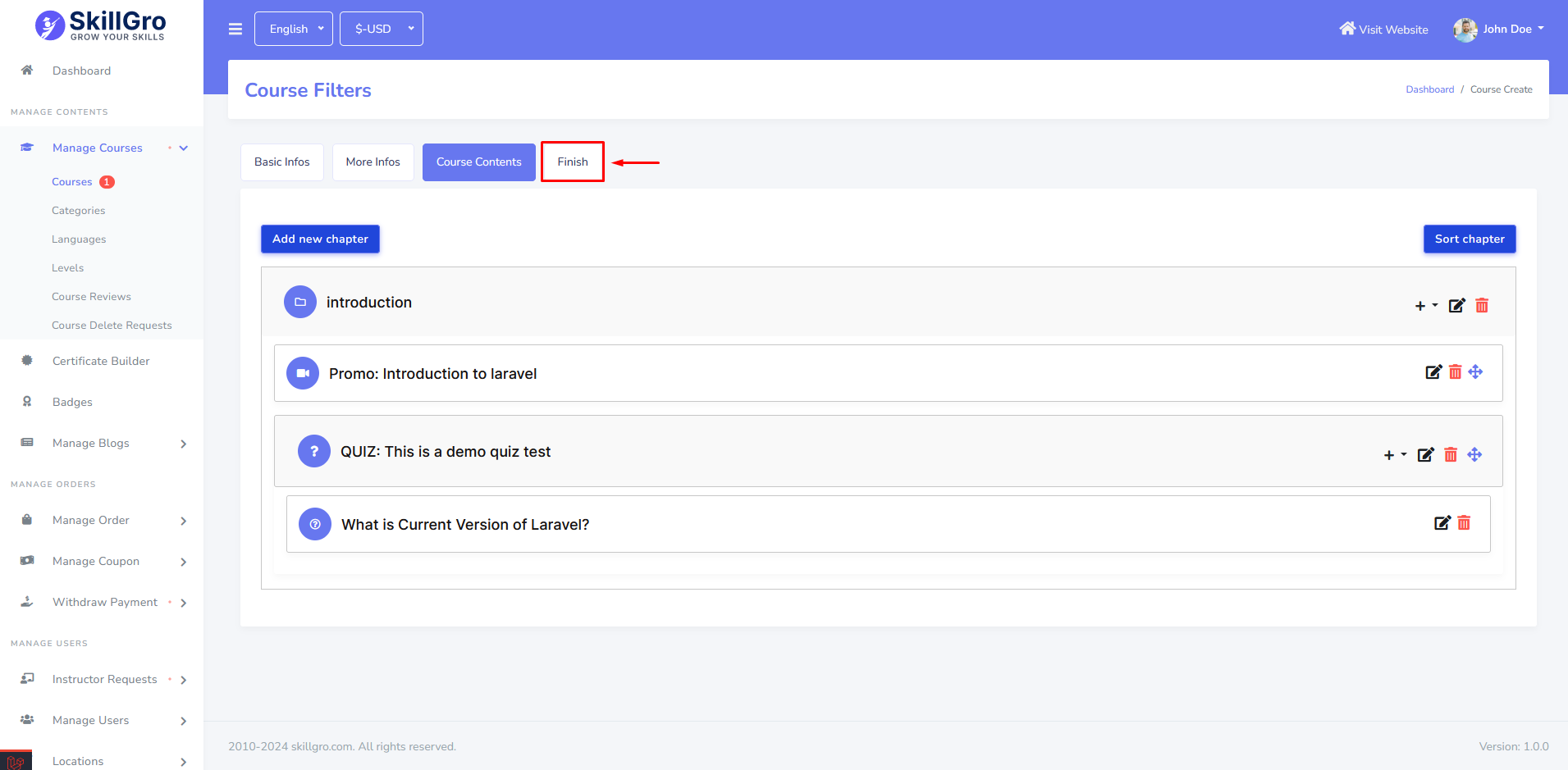Open Languages in the sidebar
Image resolution: width=1568 pixels, height=770 pixels.
[x=79, y=239]
